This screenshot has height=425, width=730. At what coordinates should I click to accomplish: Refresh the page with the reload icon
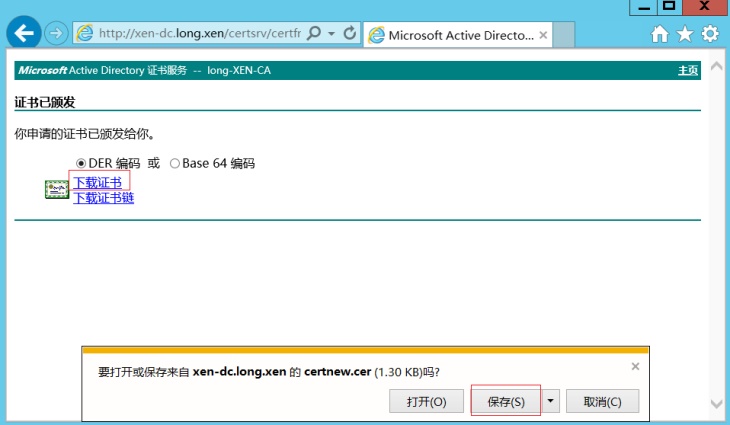pyautogui.click(x=349, y=33)
